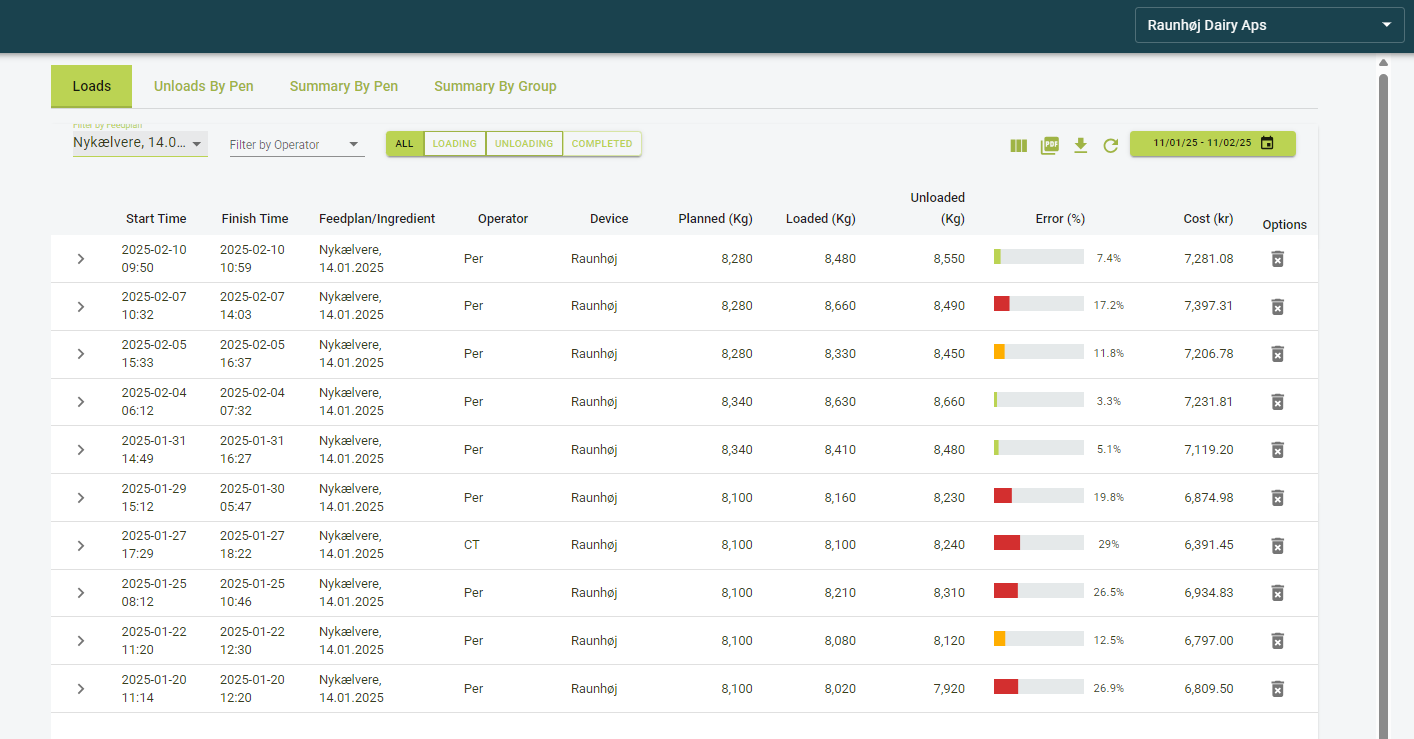Click the Operator column header
The height and width of the screenshot is (739, 1414).
point(503,219)
